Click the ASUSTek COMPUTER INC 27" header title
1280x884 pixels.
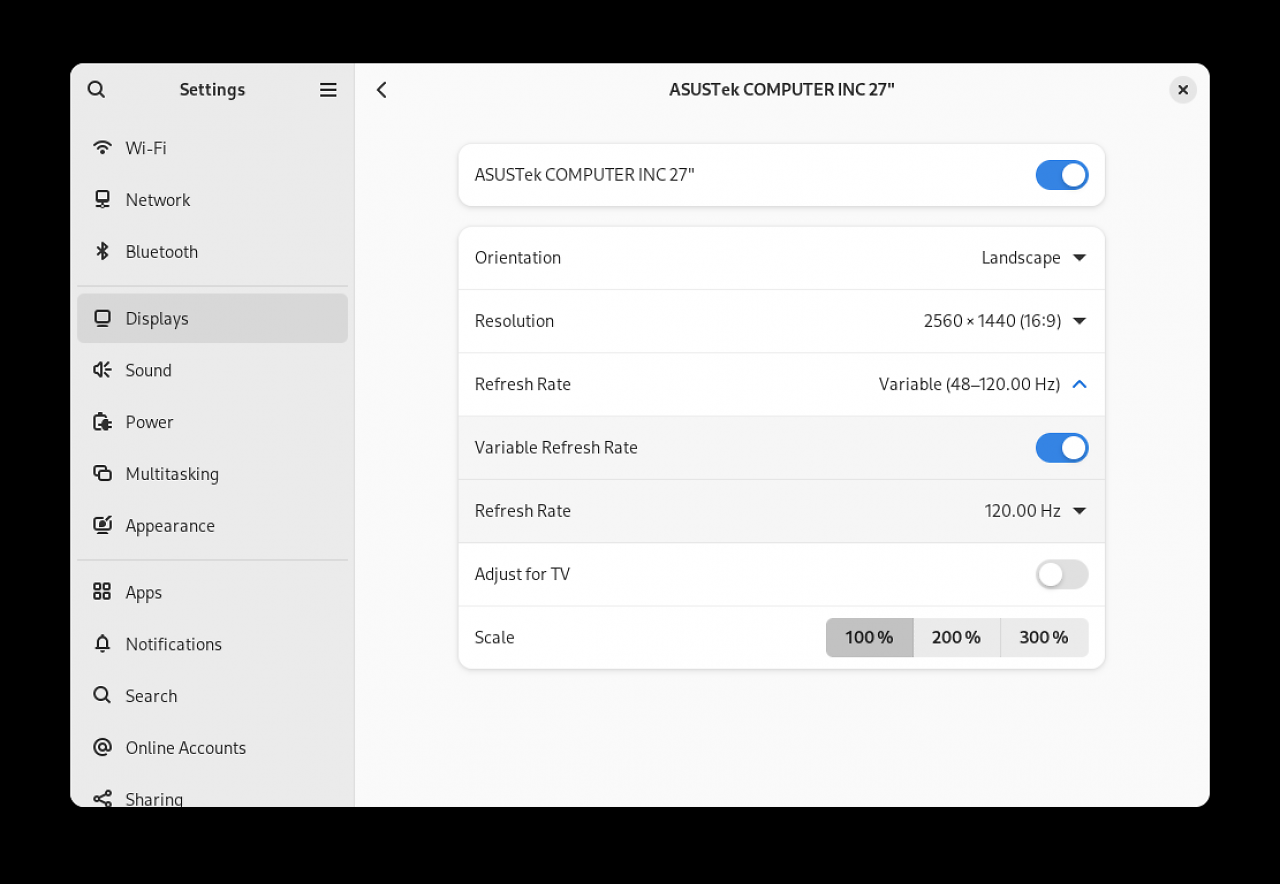(782, 90)
